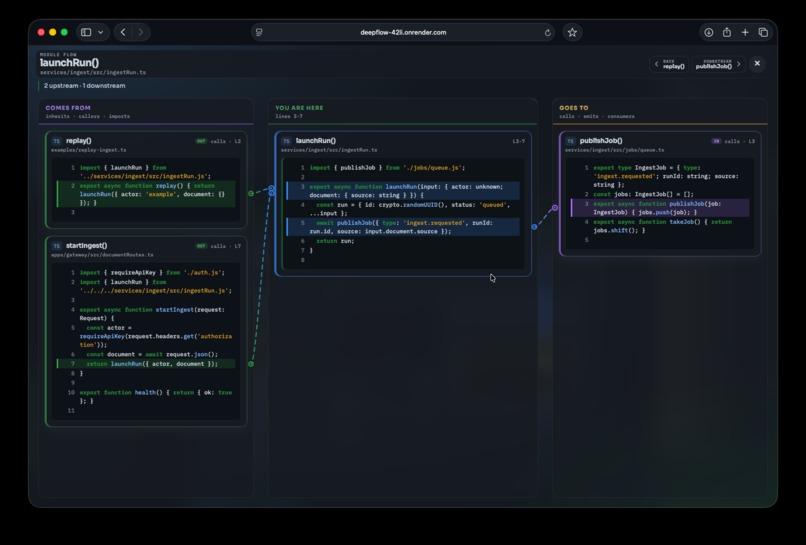
Task: Bookmark the page with the star icon
Action: [572, 32]
